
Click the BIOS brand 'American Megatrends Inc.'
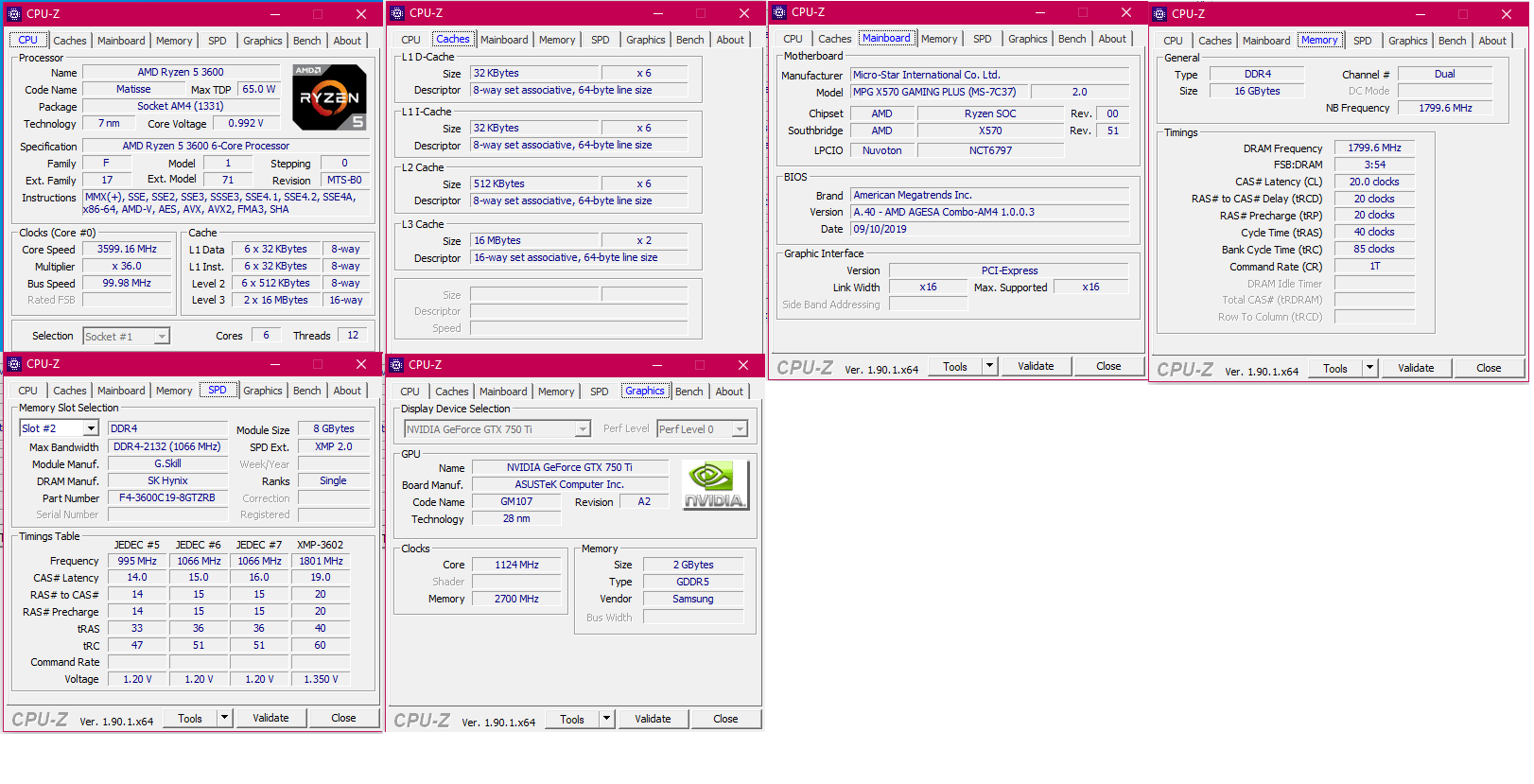[x=990, y=195]
